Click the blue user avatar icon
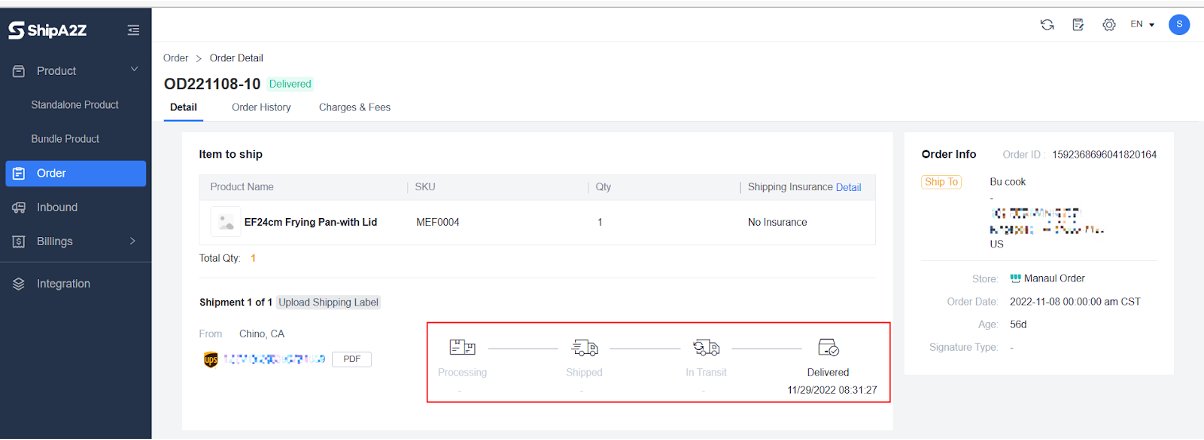Screen dimensions: 1204x440 pyautogui.click(x=1179, y=25)
